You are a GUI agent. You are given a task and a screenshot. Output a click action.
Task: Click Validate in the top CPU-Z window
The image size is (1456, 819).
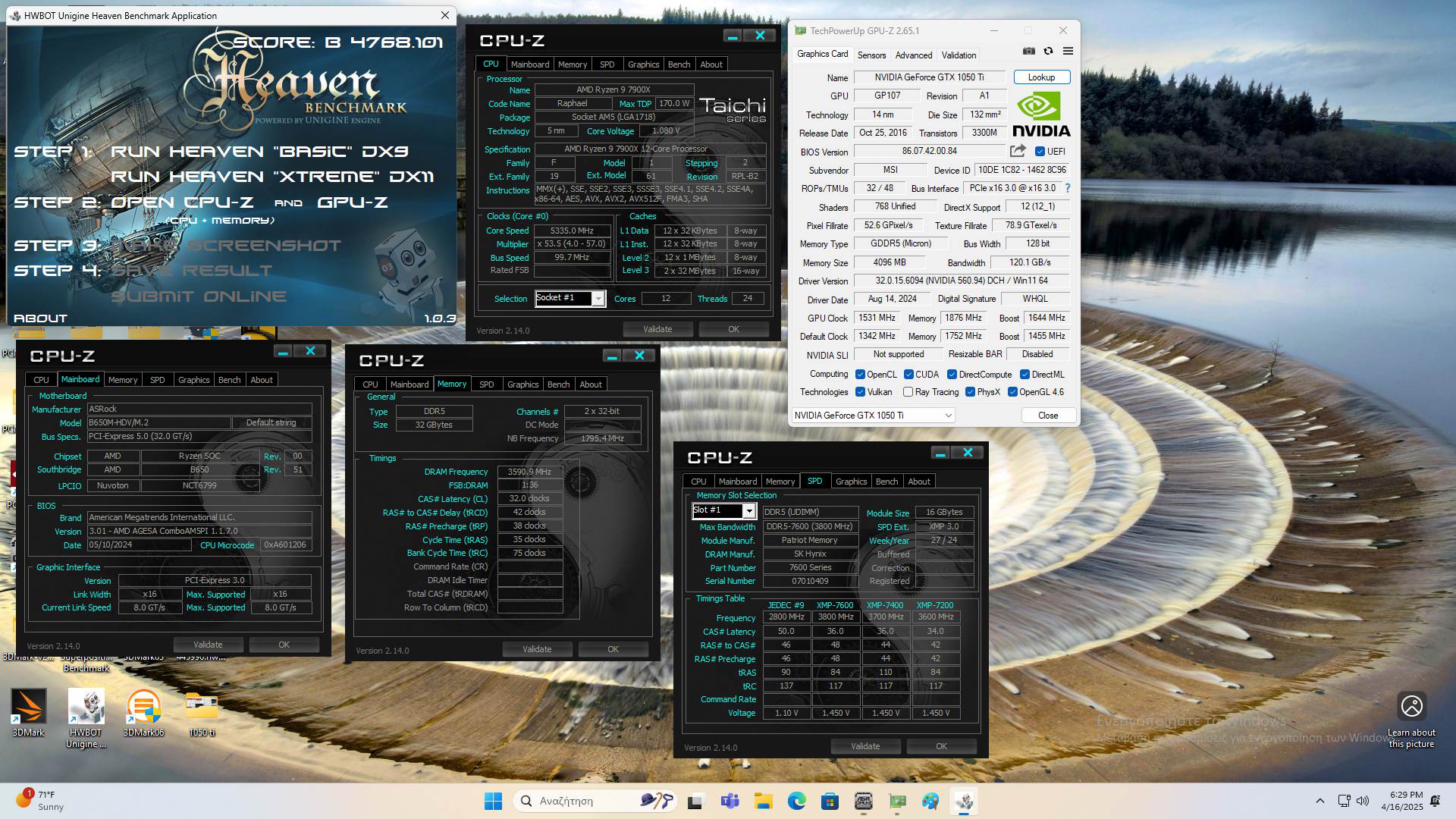657,329
